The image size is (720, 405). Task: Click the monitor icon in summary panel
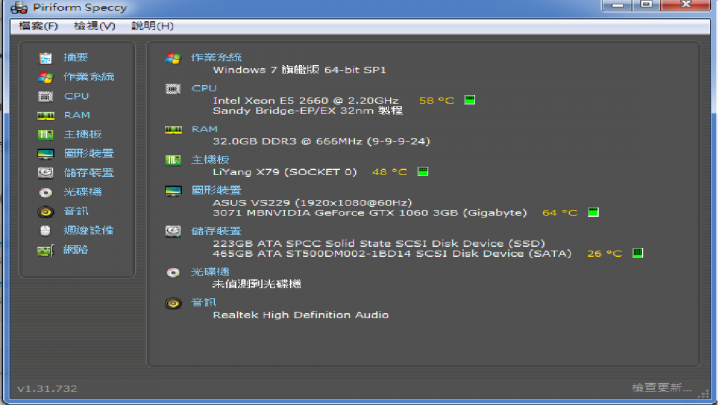[173, 191]
